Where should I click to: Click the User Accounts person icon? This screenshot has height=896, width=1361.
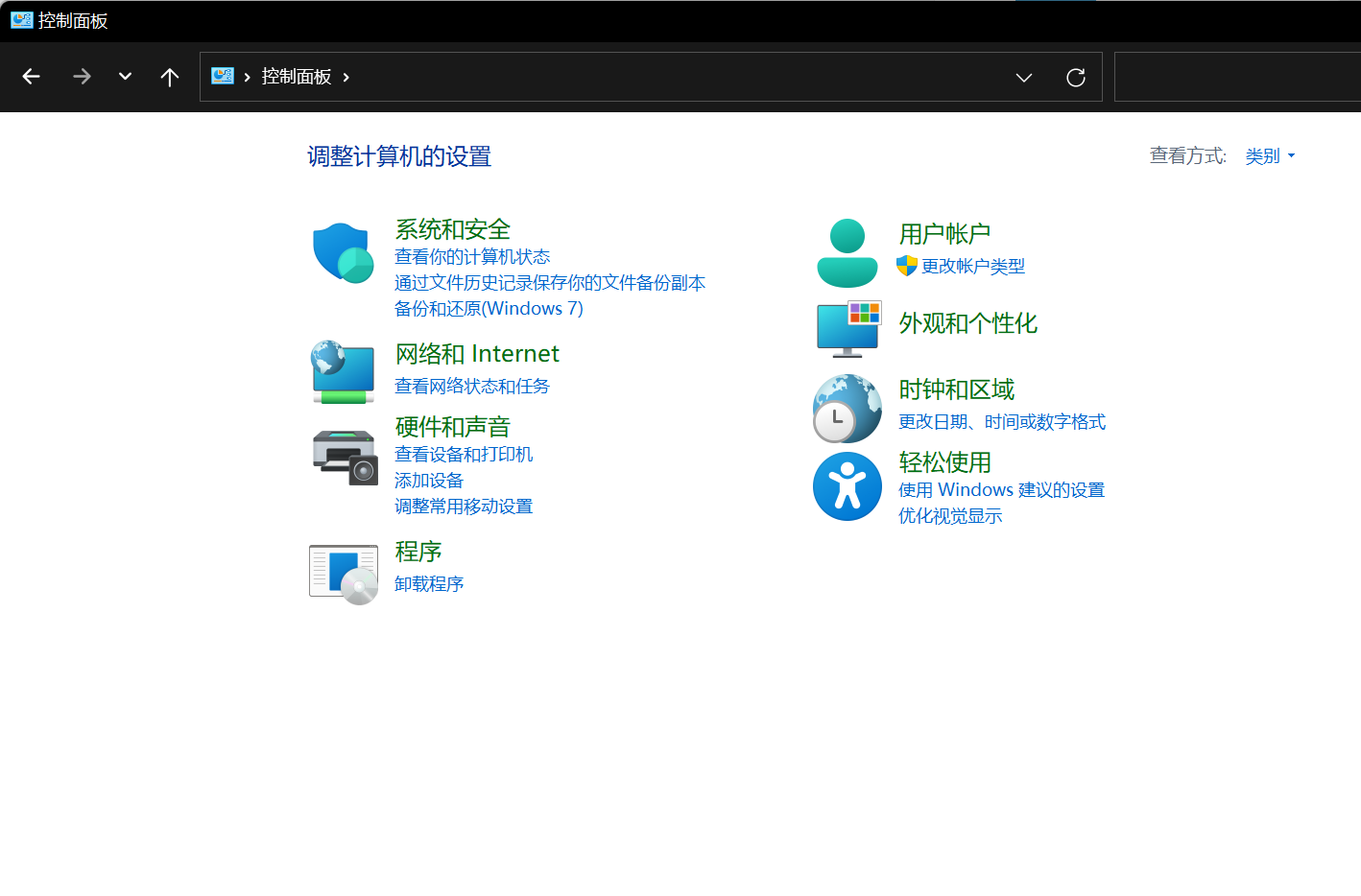[848, 253]
